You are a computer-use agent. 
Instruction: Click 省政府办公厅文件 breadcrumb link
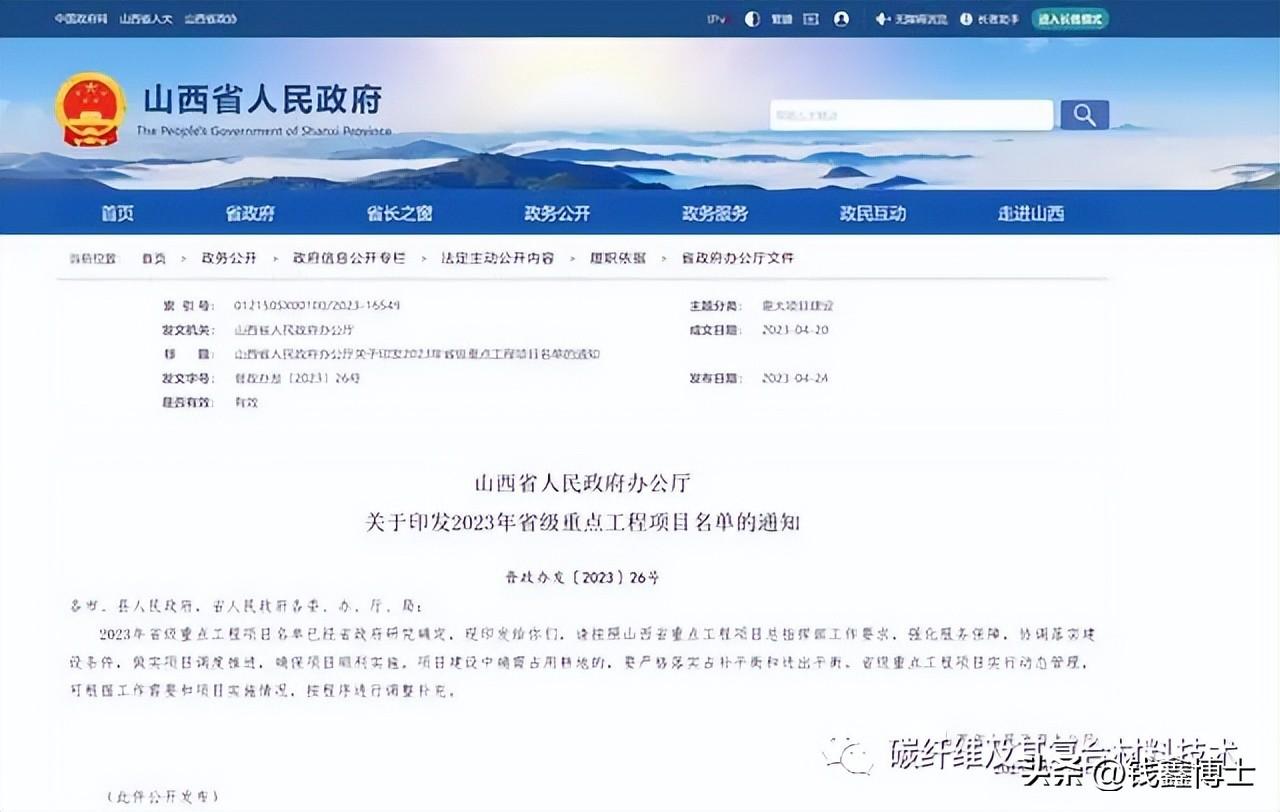tap(738, 258)
